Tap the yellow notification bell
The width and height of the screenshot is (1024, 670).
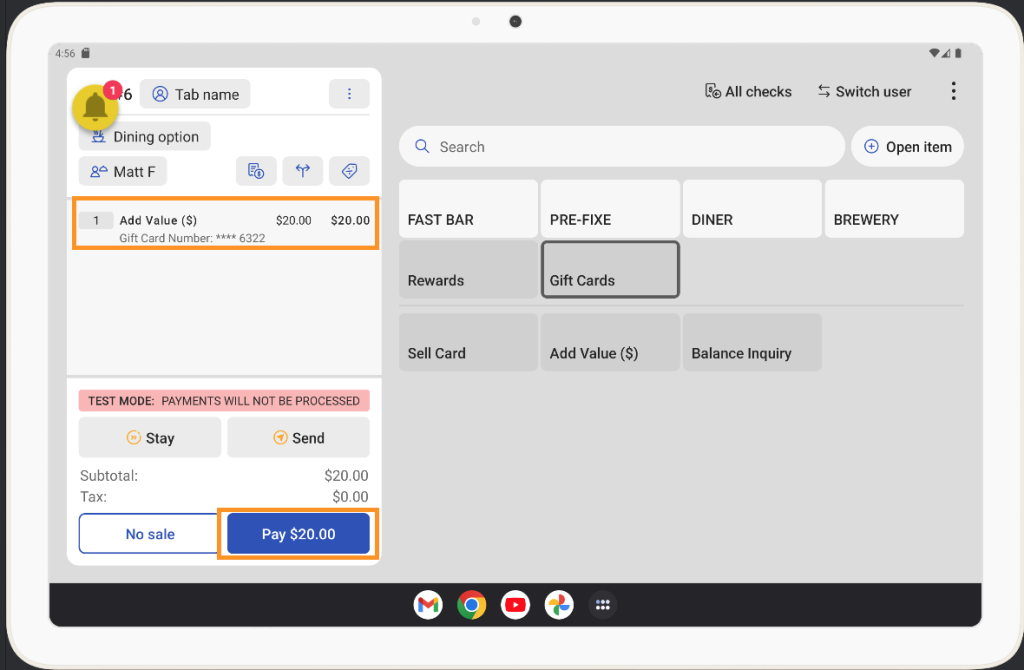tap(96, 107)
